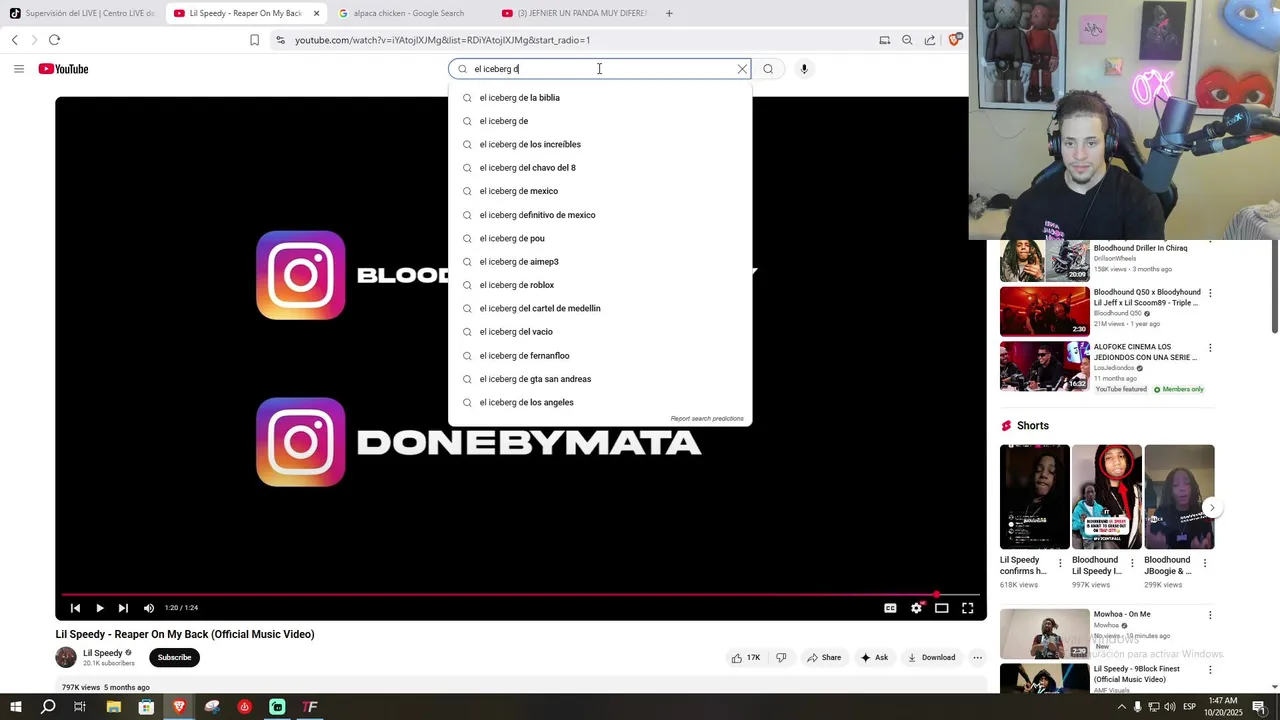Seek on the red video progress bar
The image size is (1280, 720).
[520, 594]
